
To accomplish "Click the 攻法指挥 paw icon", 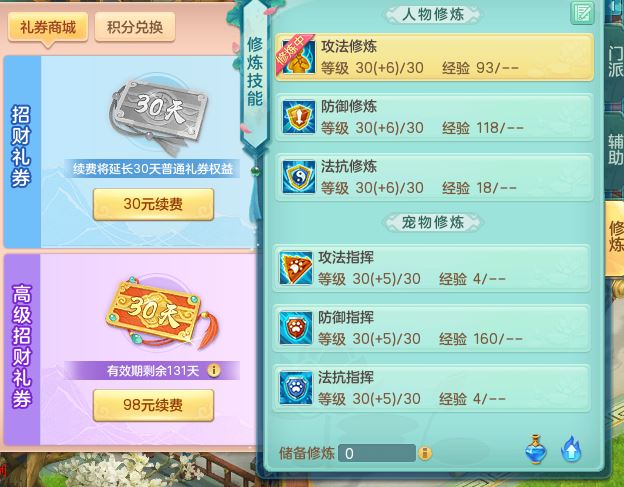I will point(295,268).
